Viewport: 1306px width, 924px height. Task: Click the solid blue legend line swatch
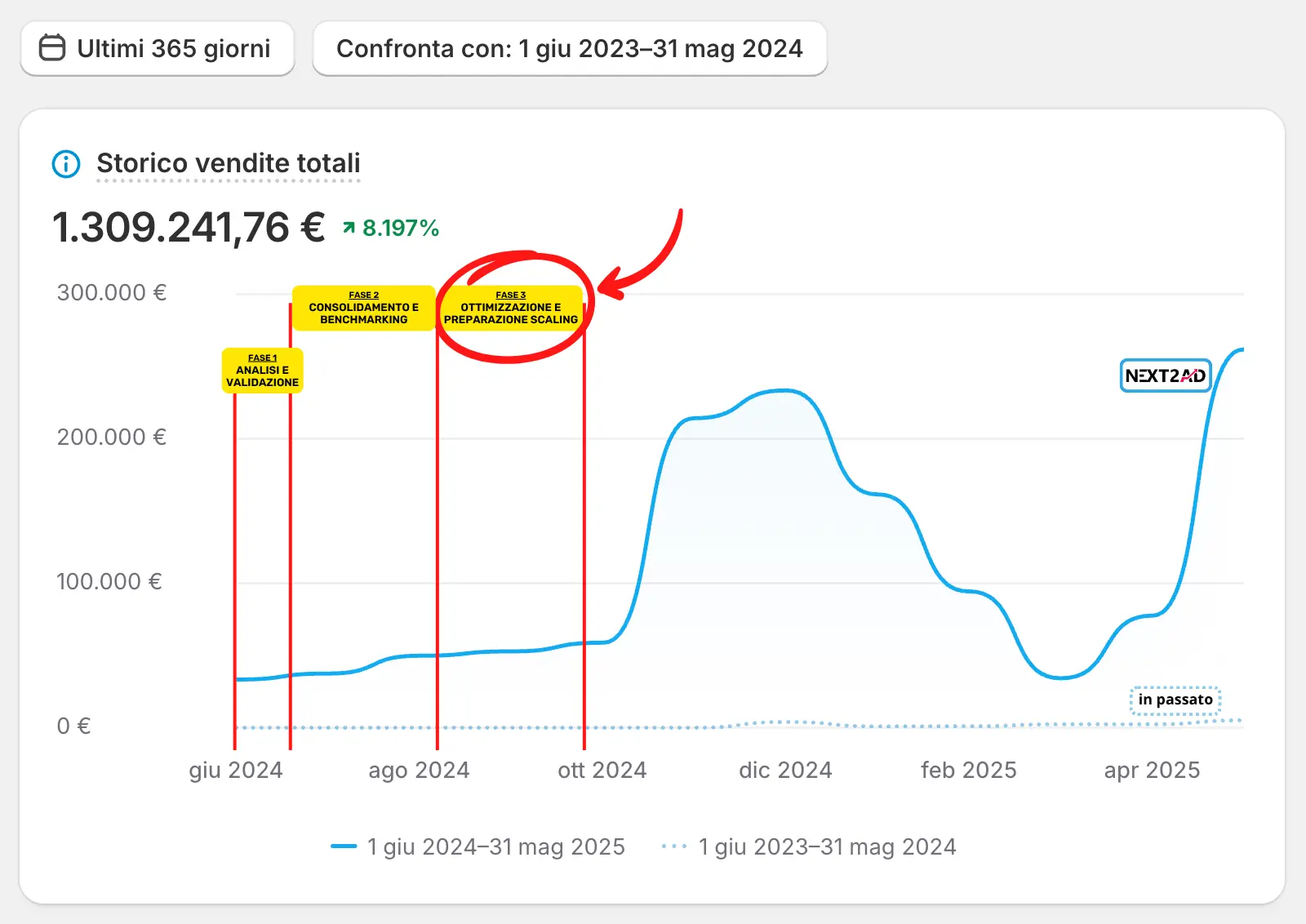(344, 847)
